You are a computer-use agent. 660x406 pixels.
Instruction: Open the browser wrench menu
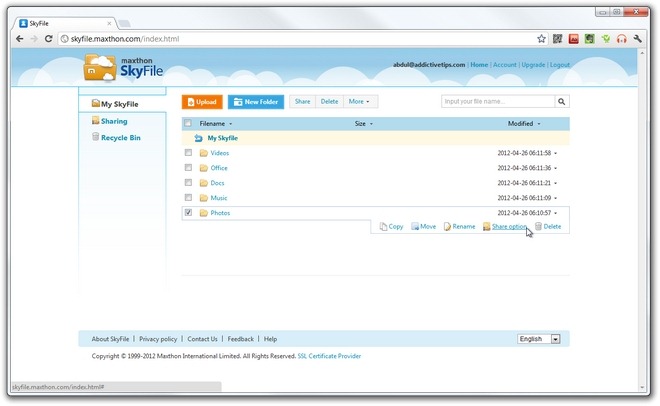click(637, 39)
